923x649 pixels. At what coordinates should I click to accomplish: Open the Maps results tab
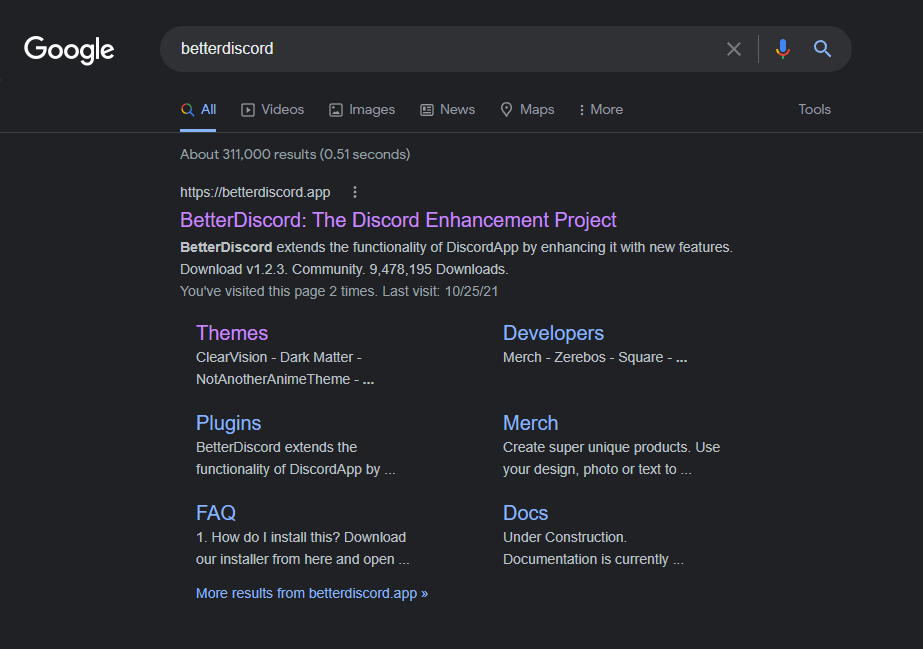[527, 110]
